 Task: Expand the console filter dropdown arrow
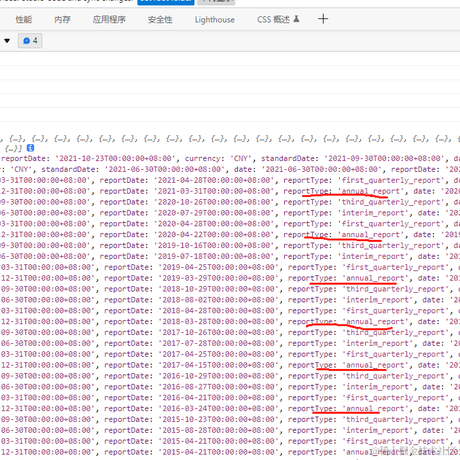tap(7, 41)
